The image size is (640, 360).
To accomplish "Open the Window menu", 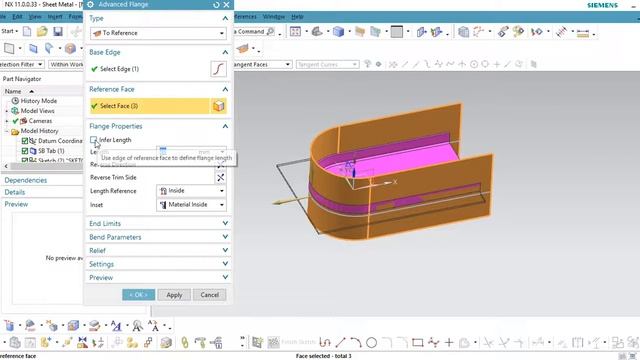I will tap(273, 17).
